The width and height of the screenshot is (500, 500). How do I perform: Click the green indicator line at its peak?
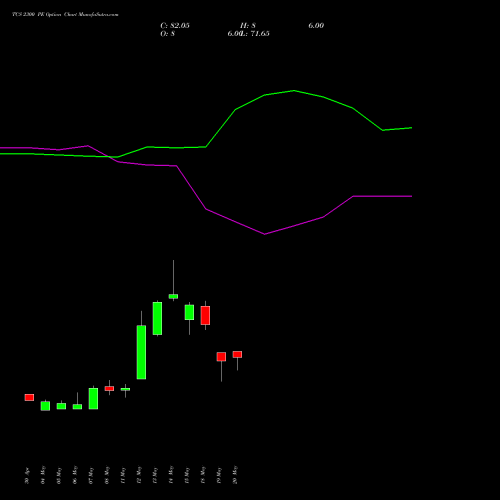coord(294,90)
